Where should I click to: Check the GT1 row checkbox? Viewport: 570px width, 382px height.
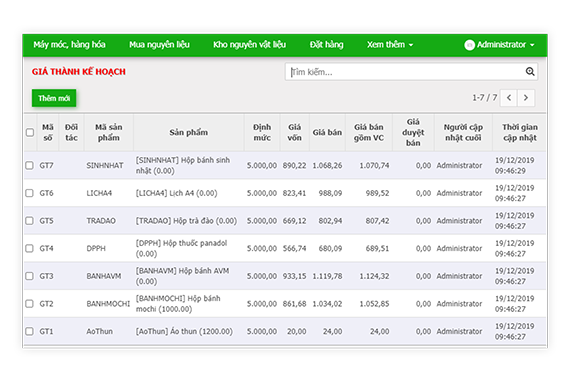[29, 331]
